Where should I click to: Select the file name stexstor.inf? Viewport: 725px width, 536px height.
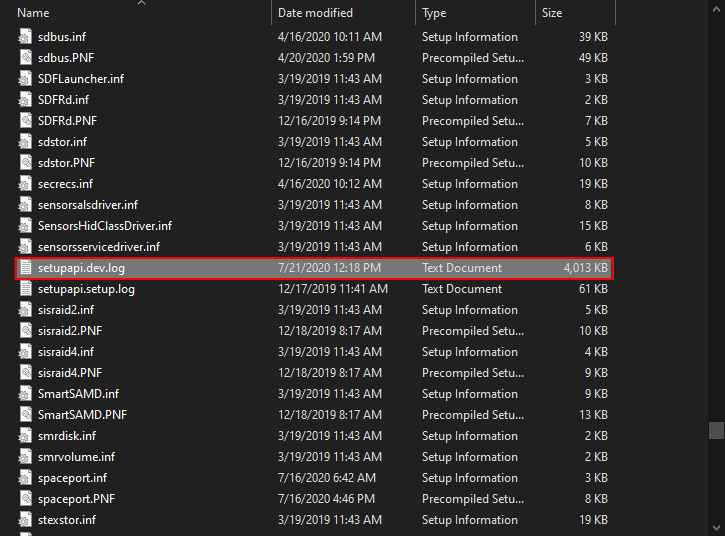(x=67, y=520)
